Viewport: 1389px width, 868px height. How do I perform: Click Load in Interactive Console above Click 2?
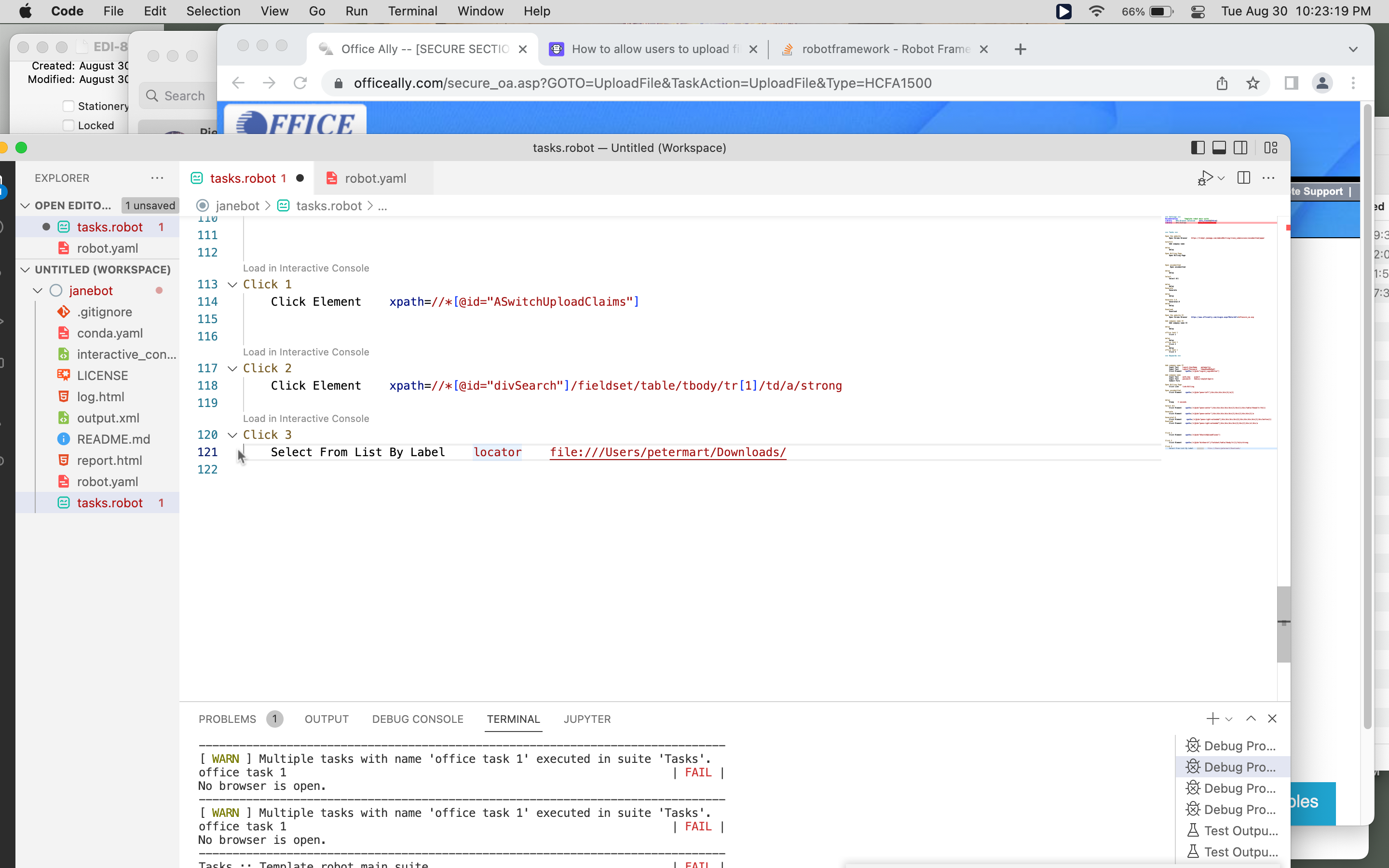point(305,352)
